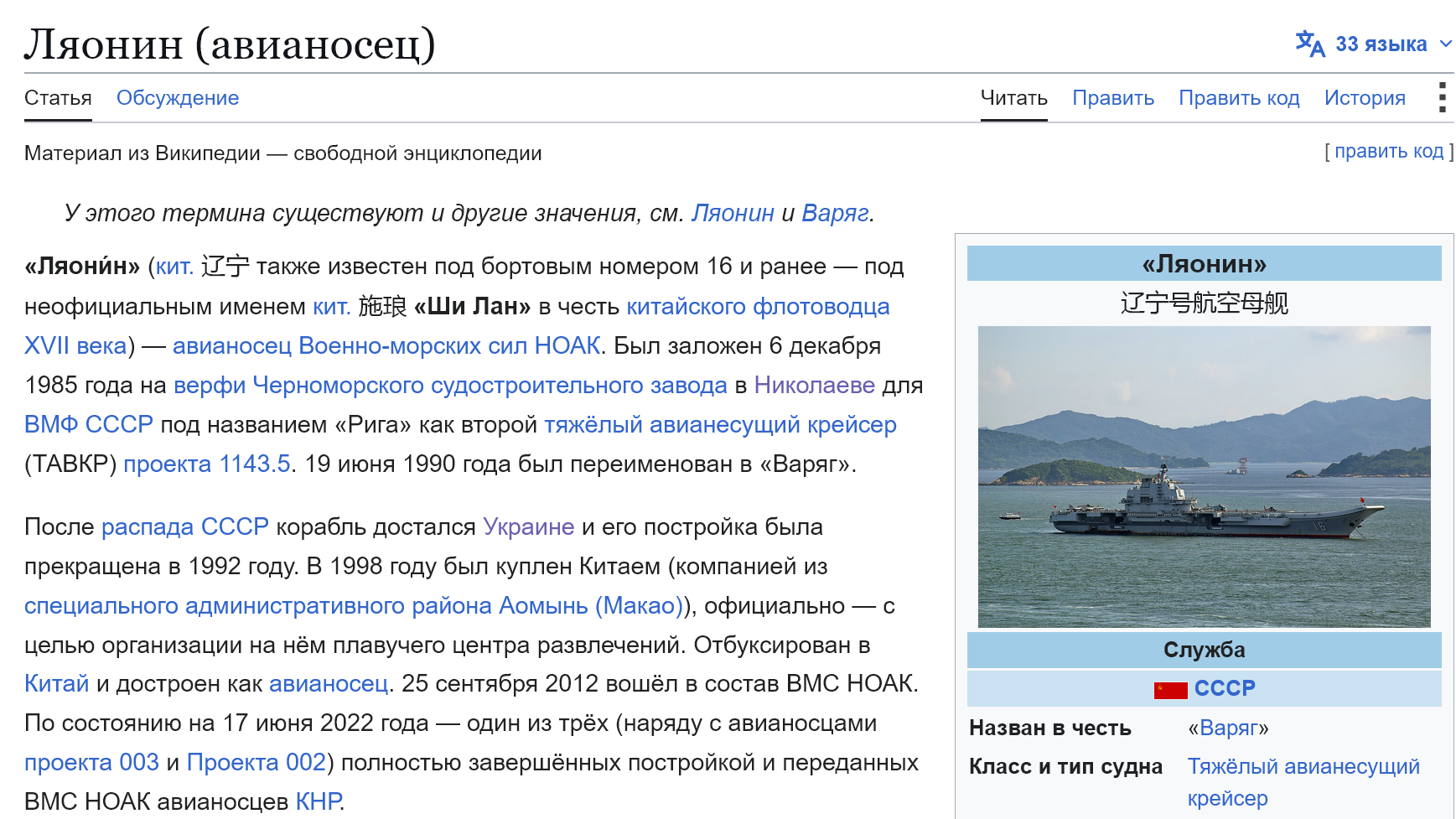
Task: Click the Материал из Википедии tagline
Action: [283, 153]
